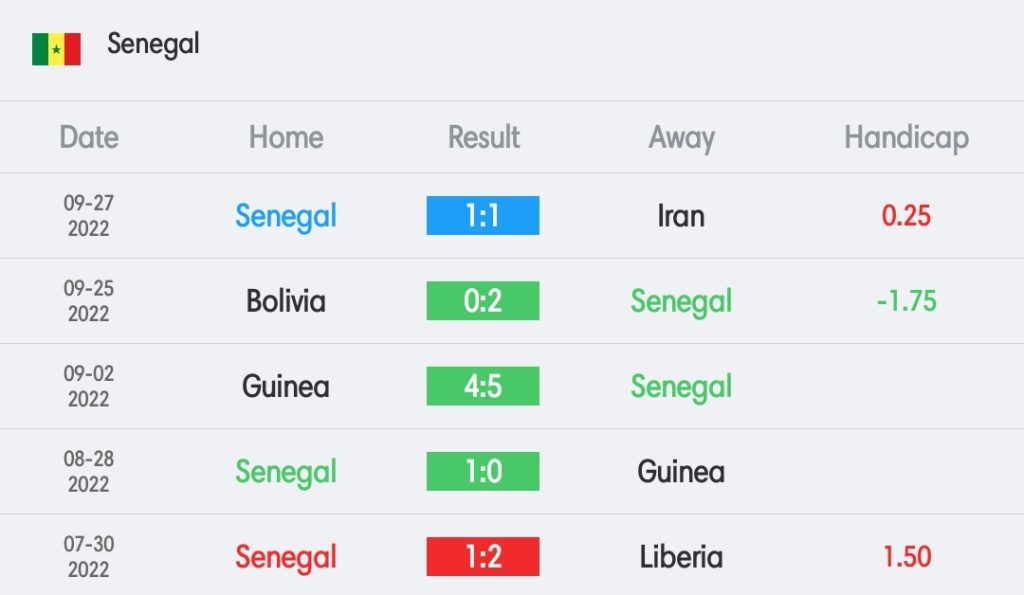This screenshot has height=595, width=1024.
Task: Open the 4:5 score badge
Action: (x=483, y=386)
